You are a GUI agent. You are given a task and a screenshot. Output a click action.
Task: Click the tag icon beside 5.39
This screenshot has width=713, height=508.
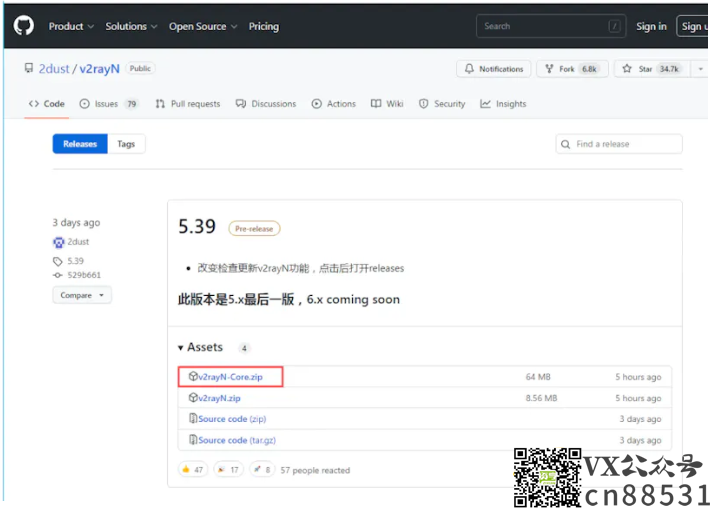coord(58,261)
